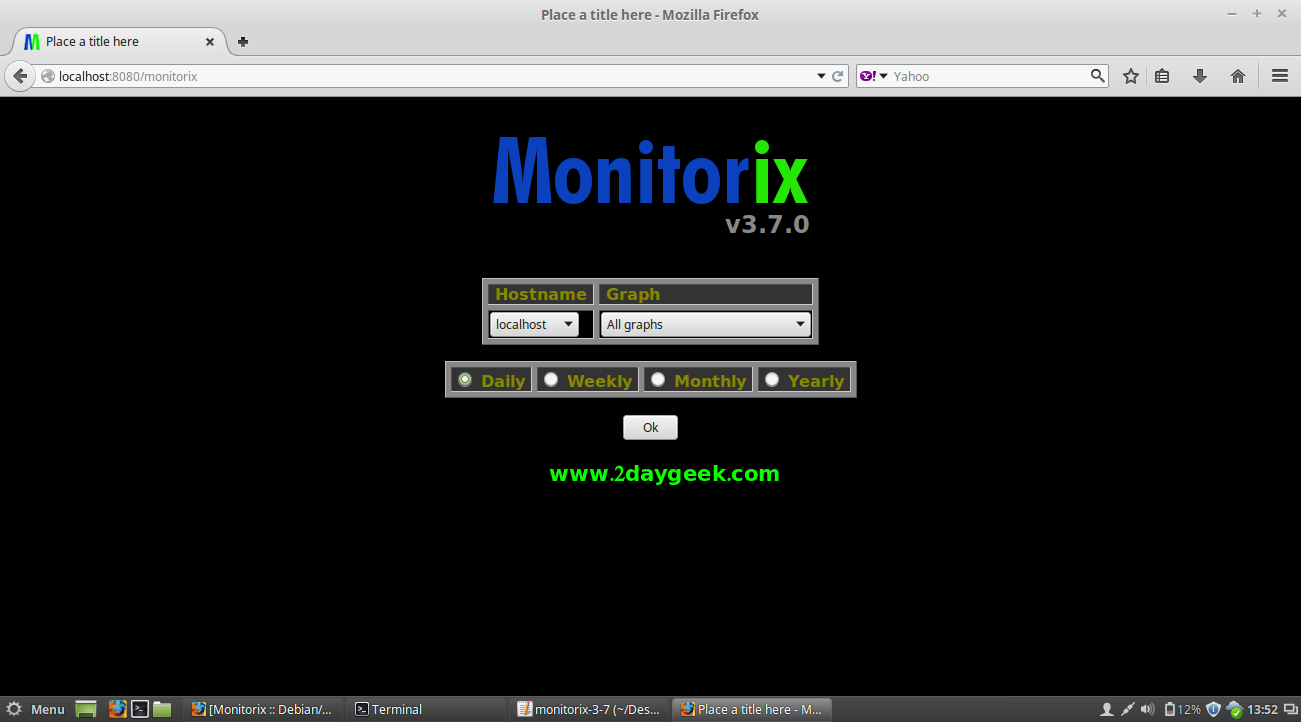This screenshot has width=1301, height=722.
Task: Click the battery 12% indicator
Action: 1181,709
